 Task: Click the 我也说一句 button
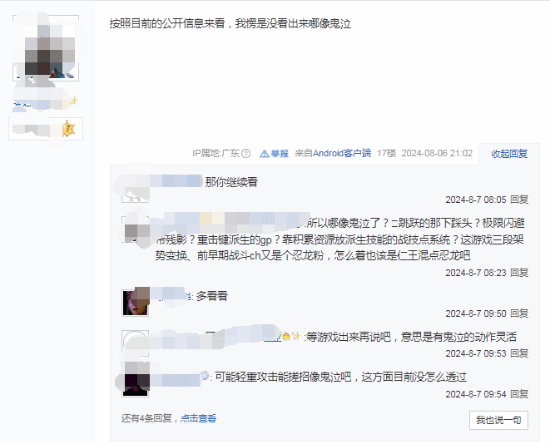498,420
